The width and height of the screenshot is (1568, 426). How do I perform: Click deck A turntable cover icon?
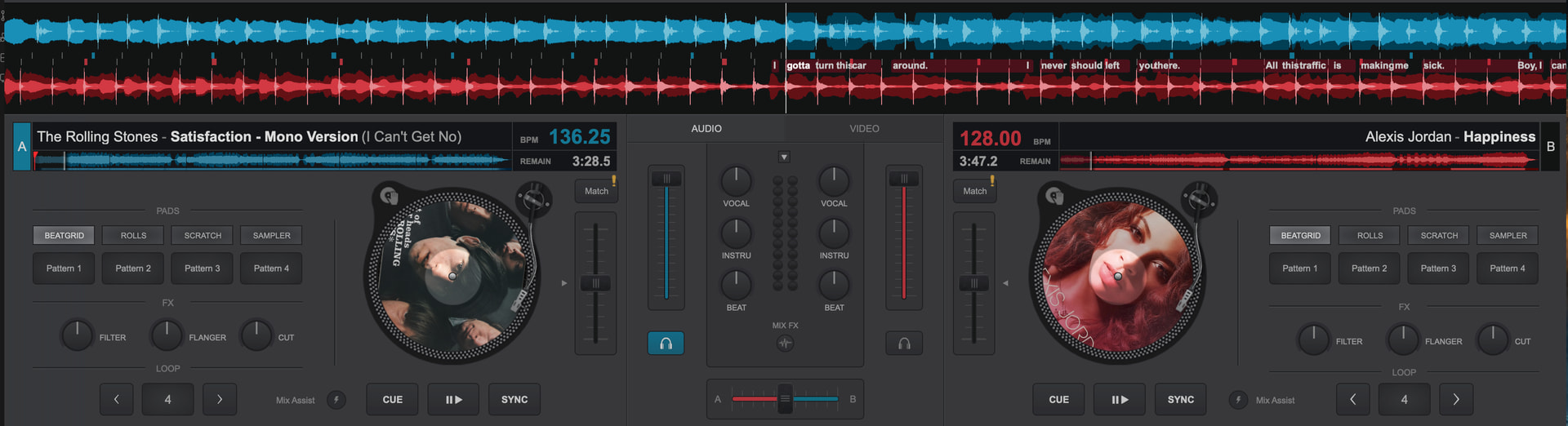click(389, 195)
